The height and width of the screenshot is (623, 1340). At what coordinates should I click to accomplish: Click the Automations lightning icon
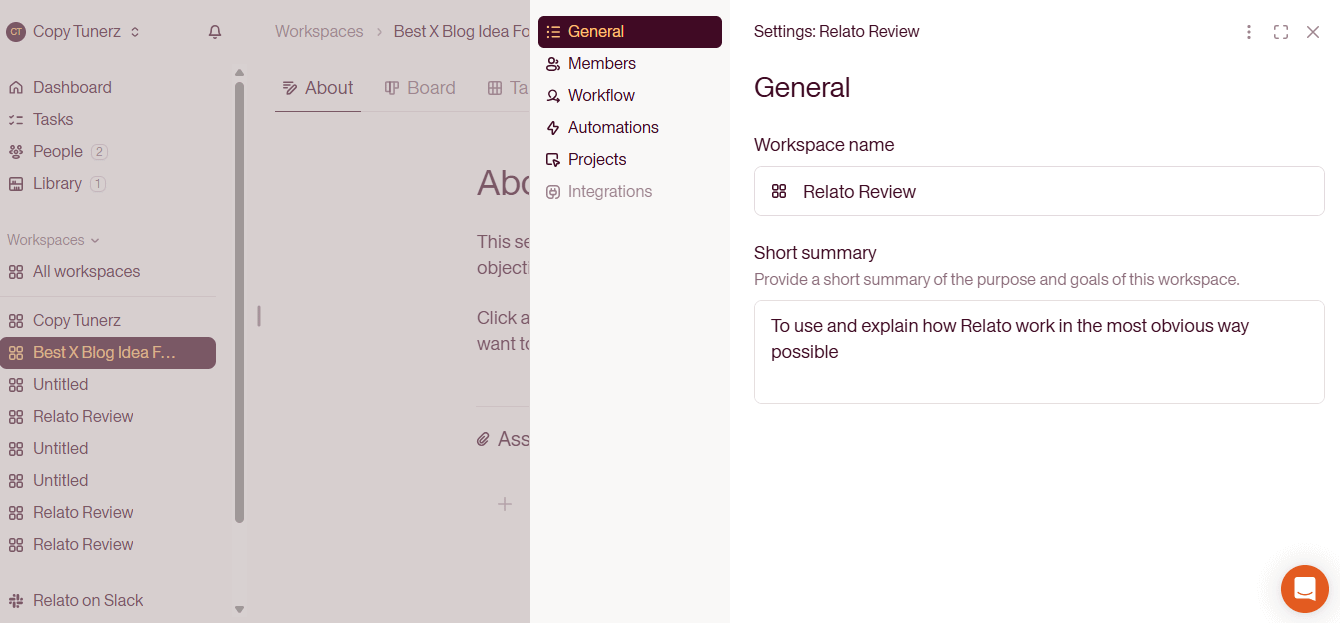[x=553, y=128]
